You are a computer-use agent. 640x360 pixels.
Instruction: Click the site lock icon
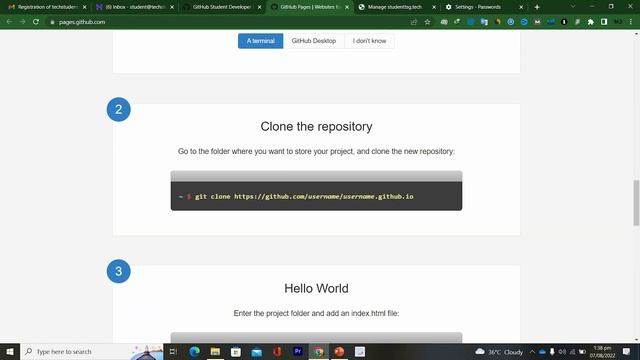(52, 22)
